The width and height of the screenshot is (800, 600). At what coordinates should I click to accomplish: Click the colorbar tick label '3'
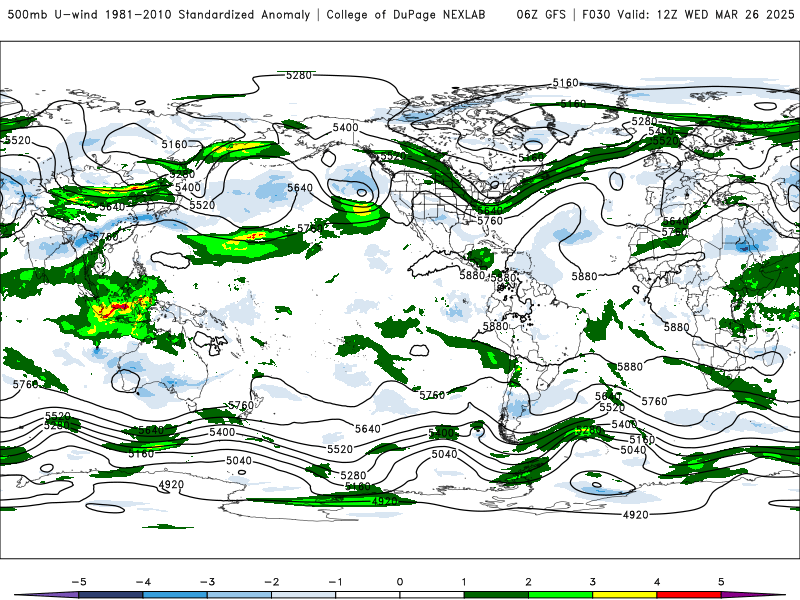592,582
